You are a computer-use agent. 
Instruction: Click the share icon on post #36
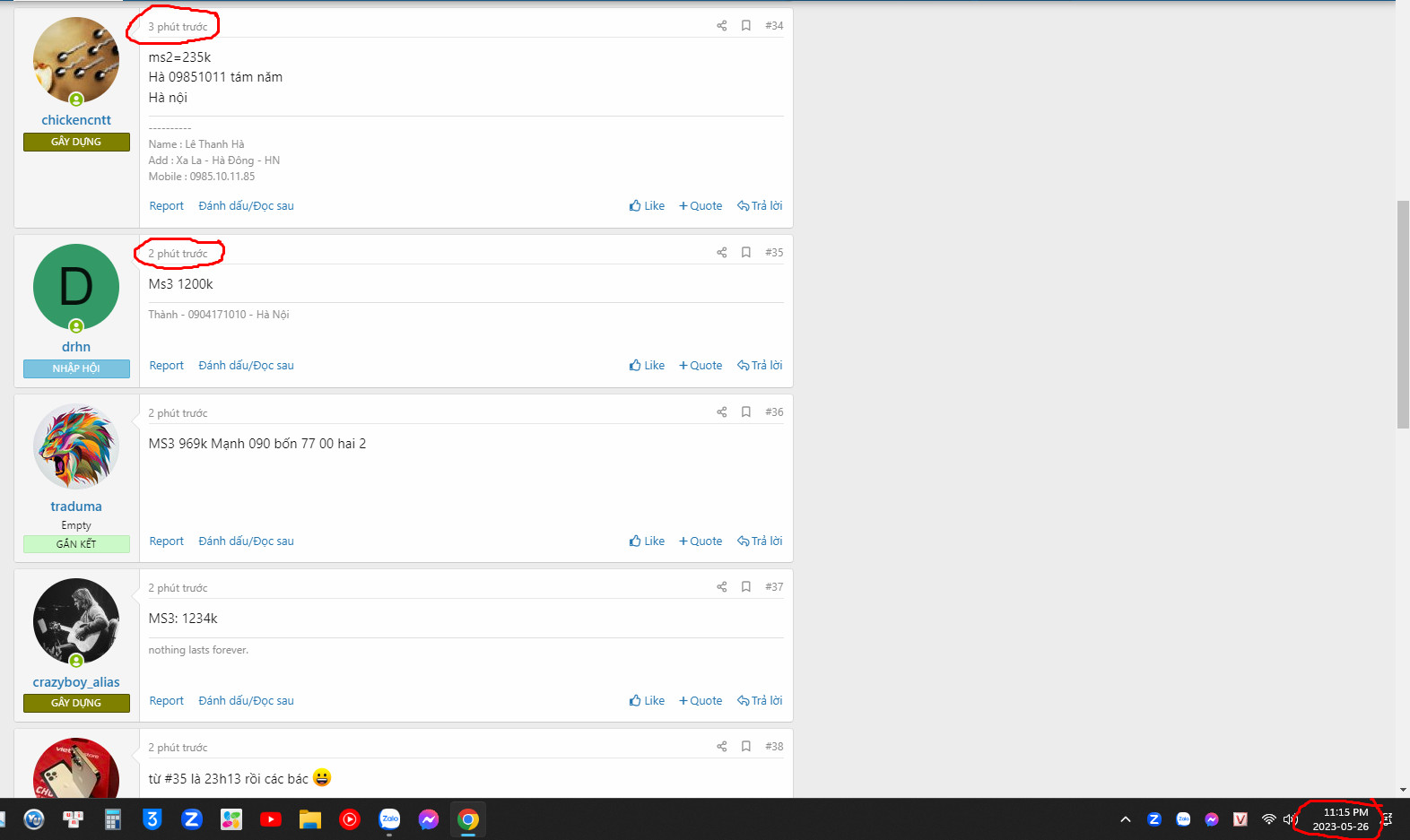(721, 412)
